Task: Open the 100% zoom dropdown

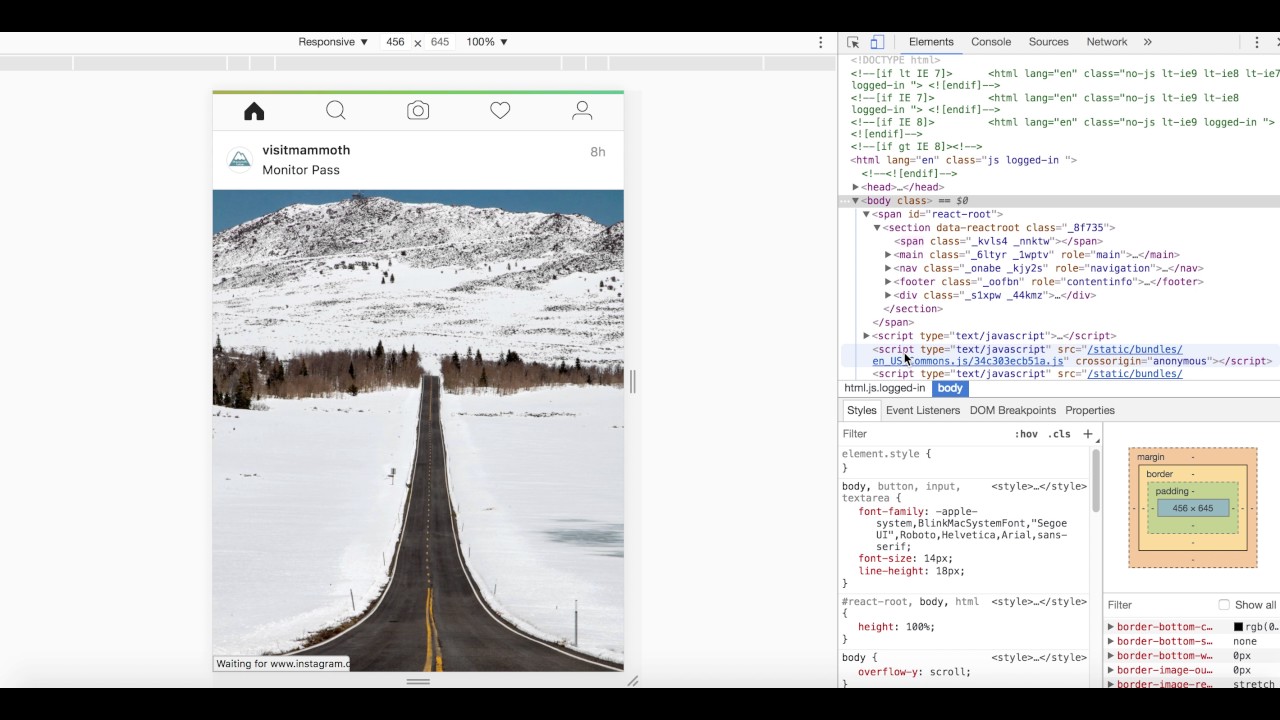Action: pyautogui.click(x=487, y=42)
